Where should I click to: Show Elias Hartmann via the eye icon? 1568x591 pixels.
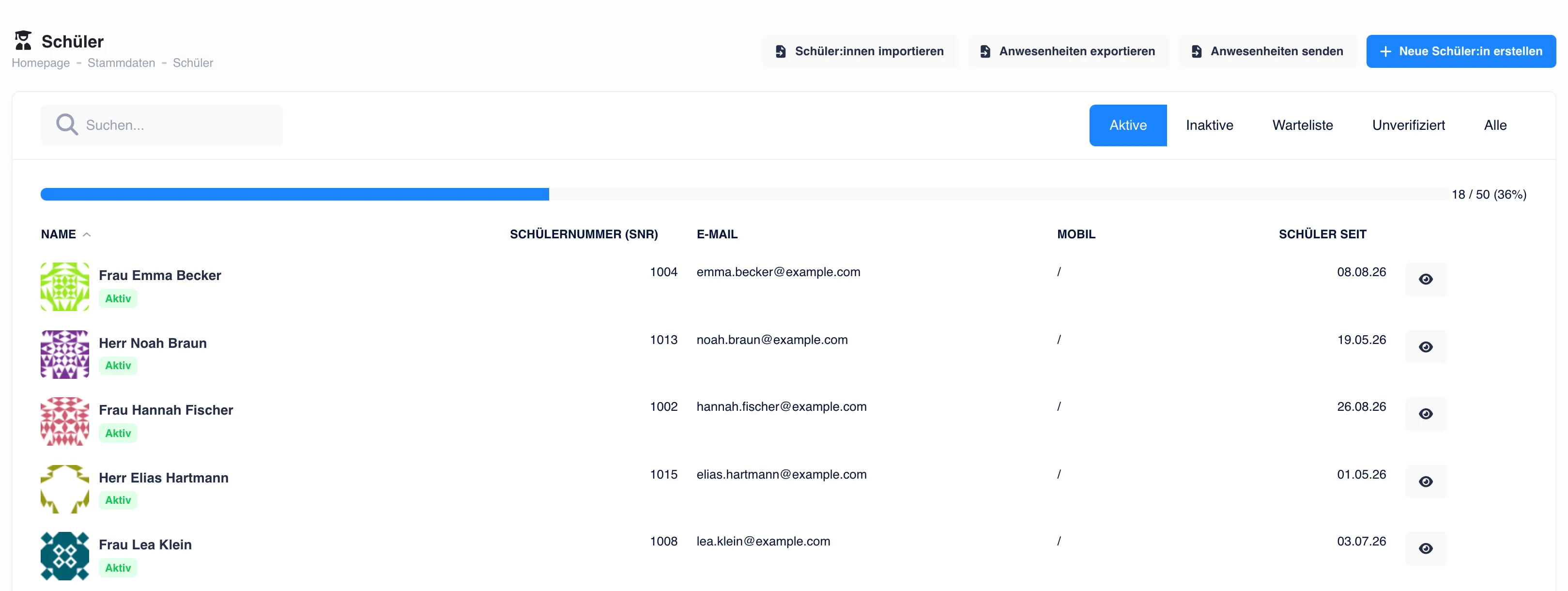pyautogui.click(x=1426, y=482)
